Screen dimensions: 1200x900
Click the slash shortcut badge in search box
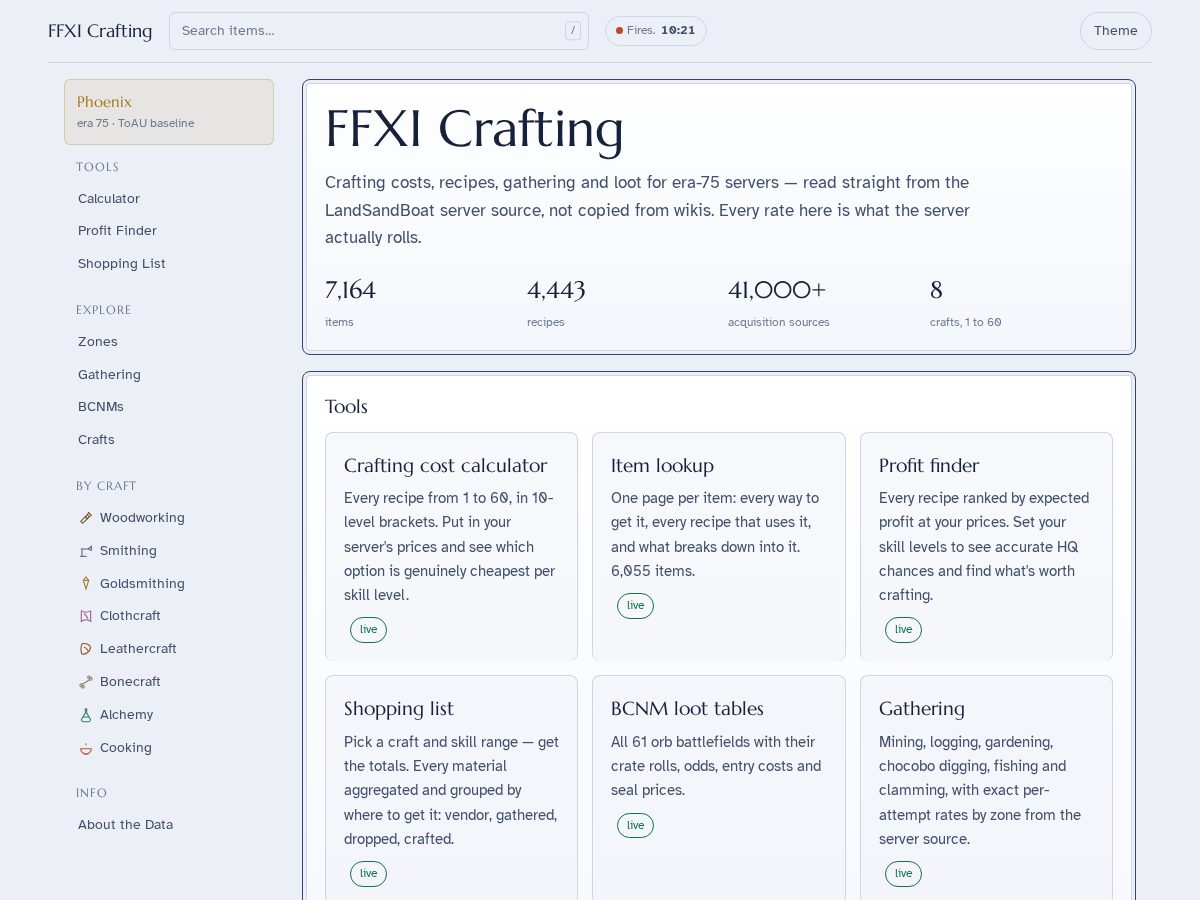point(573,31)
